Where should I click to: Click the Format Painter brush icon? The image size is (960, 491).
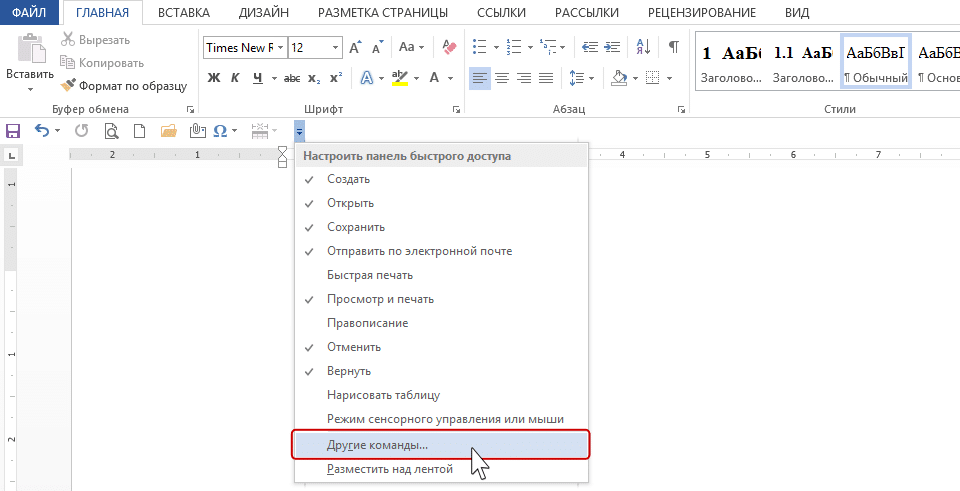(68, 86)
